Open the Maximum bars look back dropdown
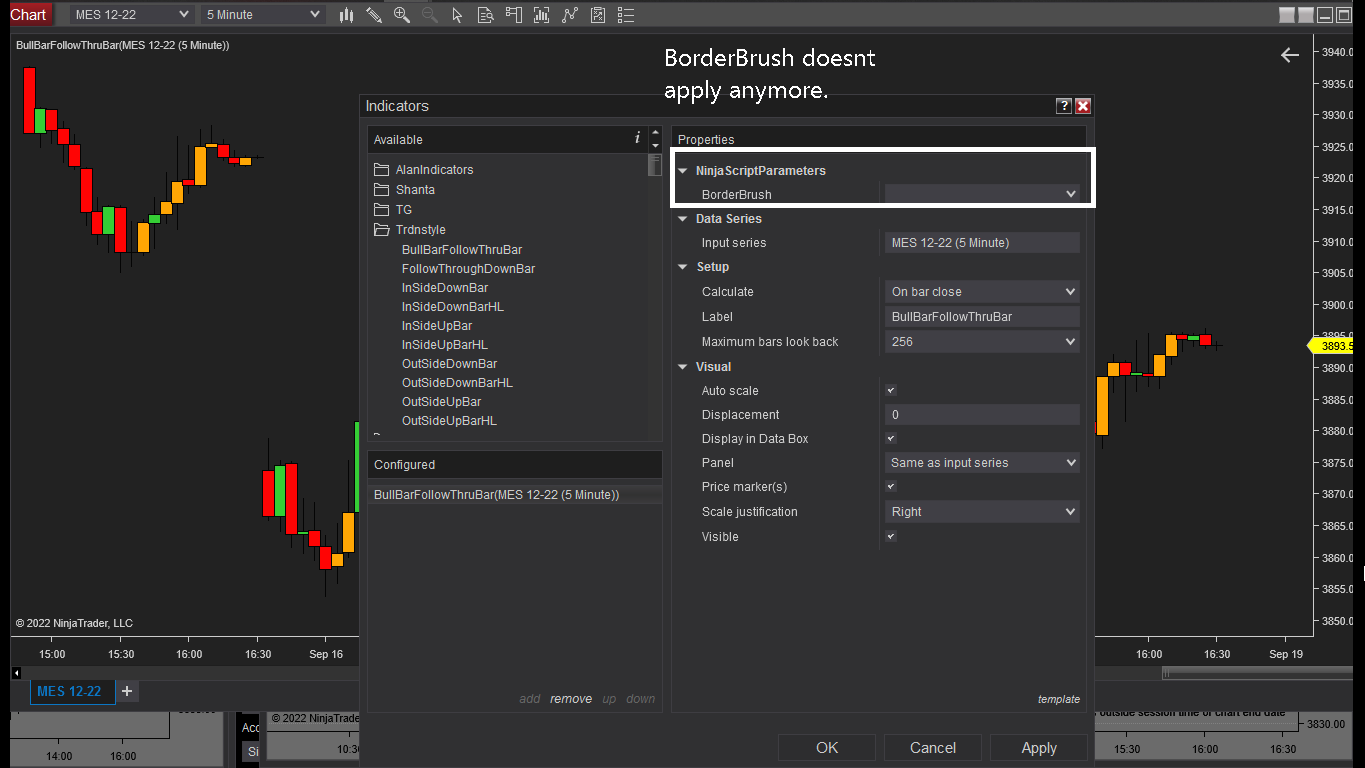The height and width of the screenshot is (768, 1365). point(982,342)
